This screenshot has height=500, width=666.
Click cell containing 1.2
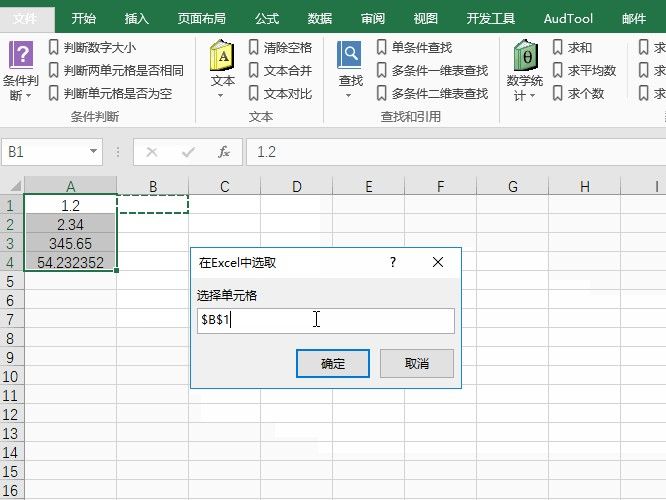[71, 205]
